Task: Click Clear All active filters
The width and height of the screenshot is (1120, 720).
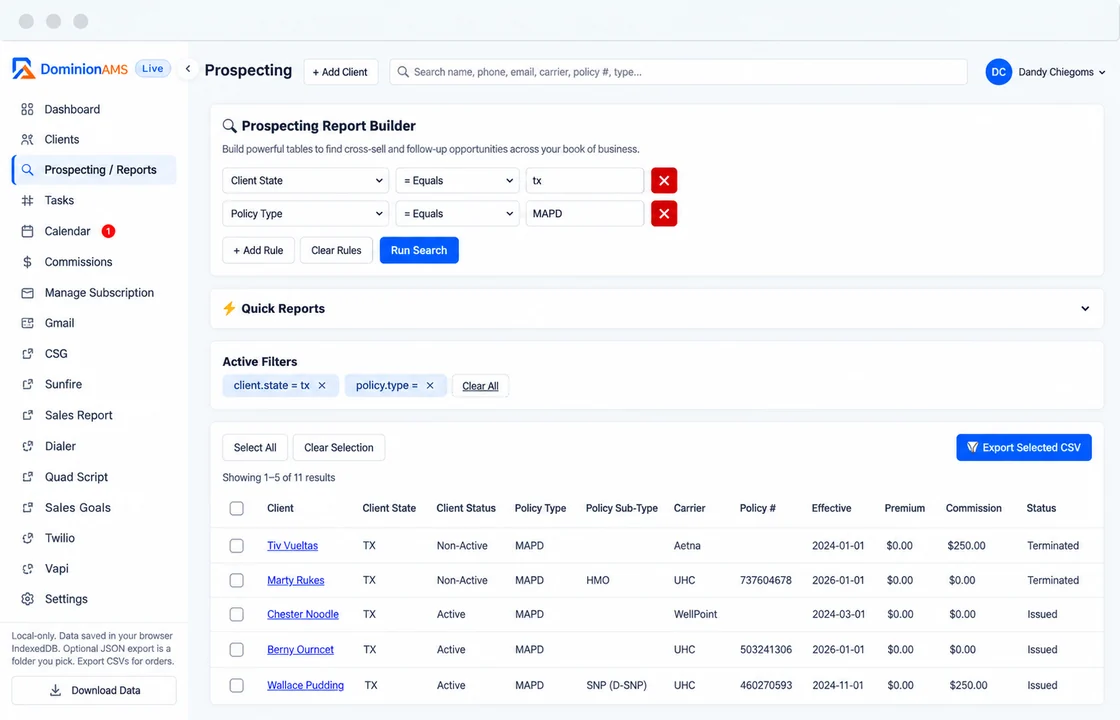Action: (x=480, y=386)
